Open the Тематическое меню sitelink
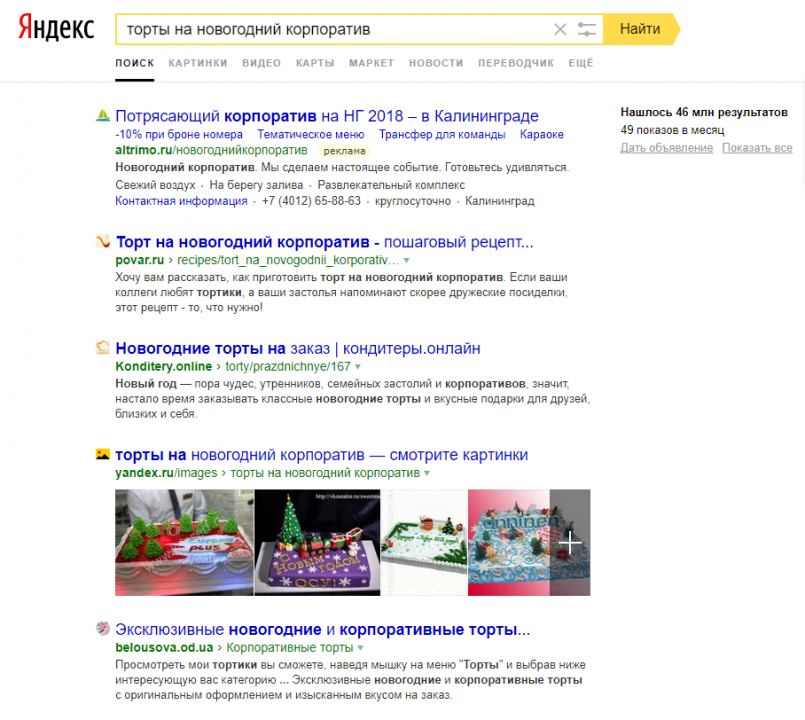Image resolution: width=805 pixels, height=720 pixels. pos(311,135)
